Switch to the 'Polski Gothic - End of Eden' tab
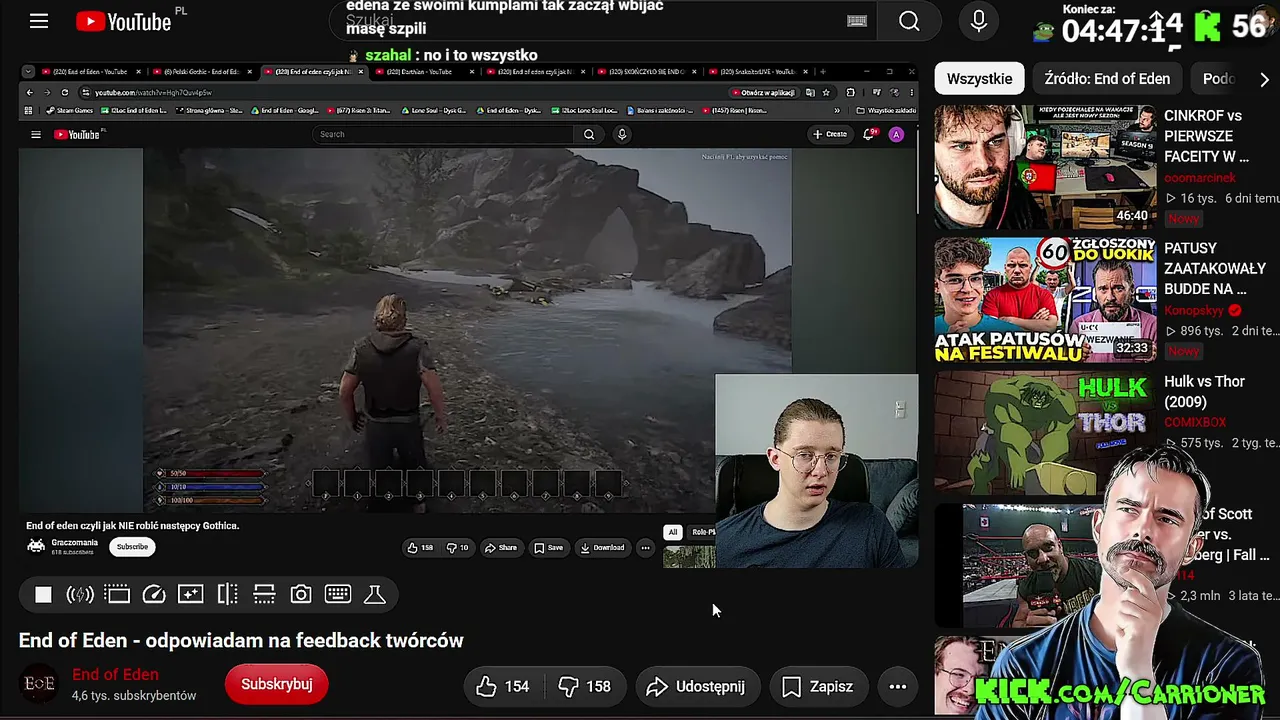The width and height of the screenshot is (1280, 720). [202, 72]
